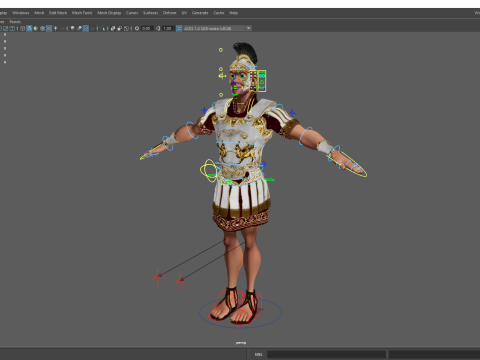This screenshot has width=480, height=360.
Task: Enable Depth of Field icon
Action: [x=92, y=28]
